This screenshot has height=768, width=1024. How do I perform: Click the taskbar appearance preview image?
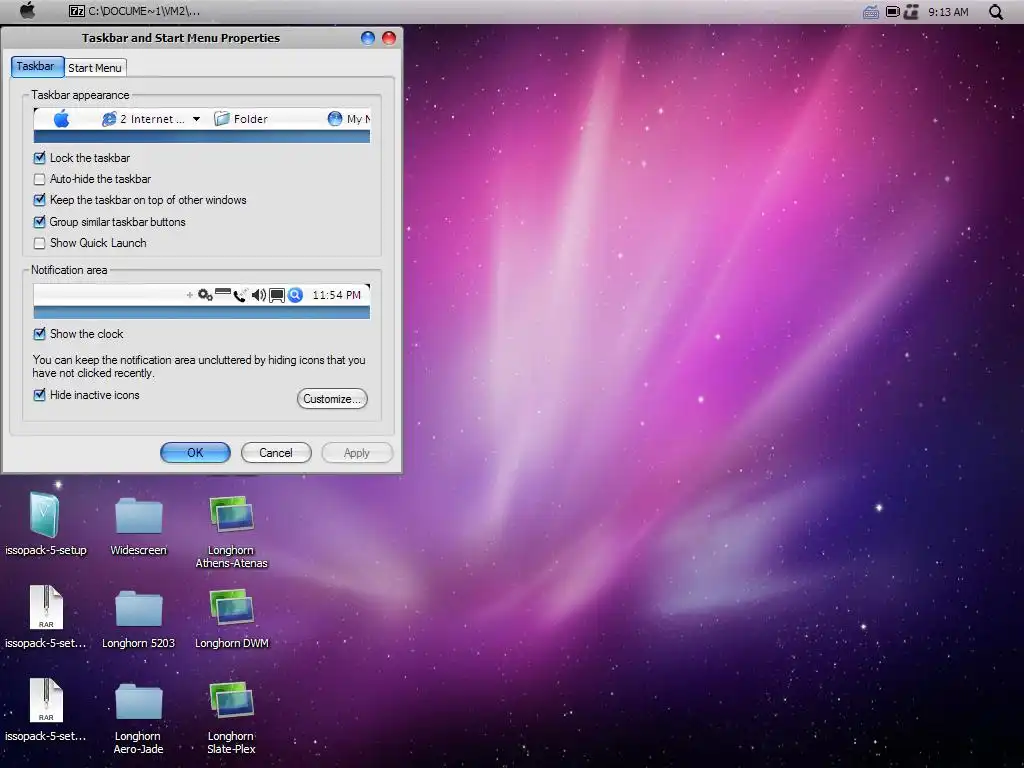pyautogui.click(x=202, y=125)
